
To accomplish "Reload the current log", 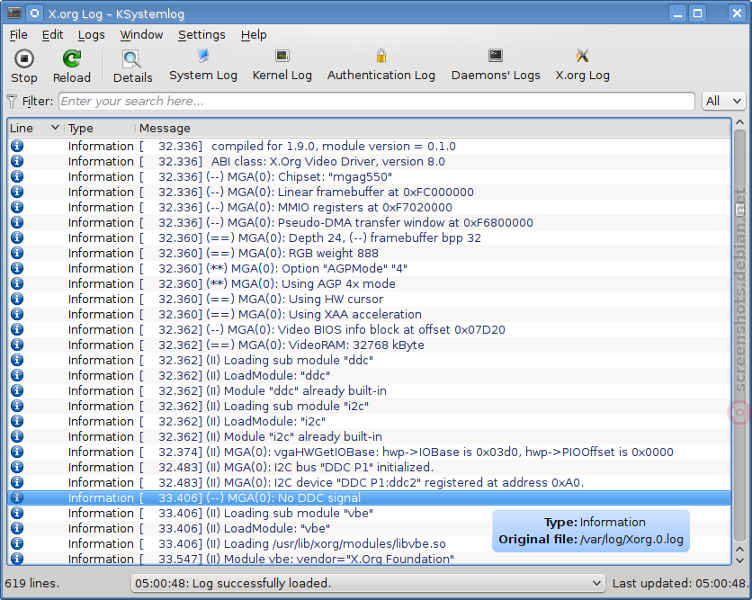I will tap(71, 66).
